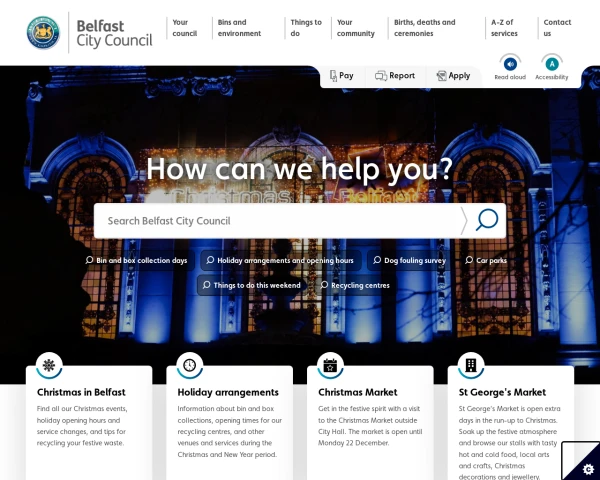The height and width of the screenshot is (480, 600).
Task: Click the Christmas Market card description text
Action: point(370,426)
